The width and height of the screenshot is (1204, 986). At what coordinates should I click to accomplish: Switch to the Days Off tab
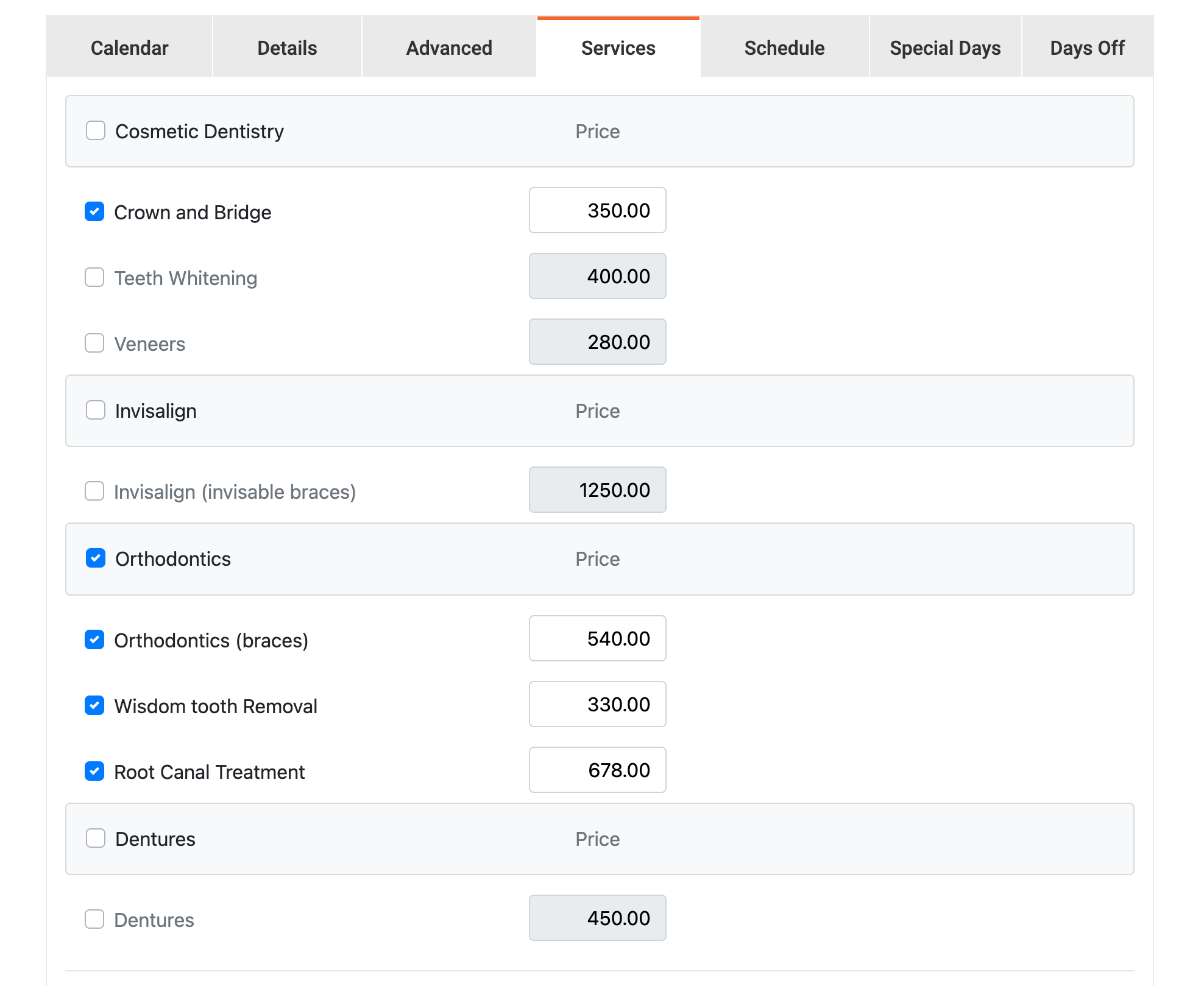(x=1088, y=48)
